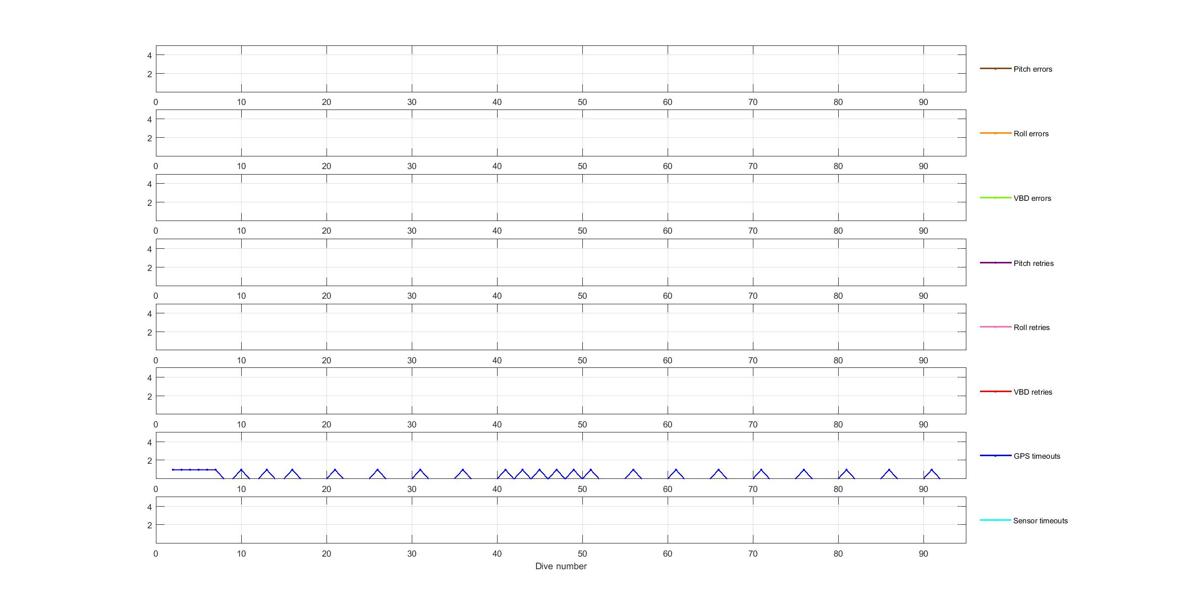The width and height of the screenshot is (1200, 611).
Task: Select the "Pitch errors" legend label
Action: [1032, 69]
